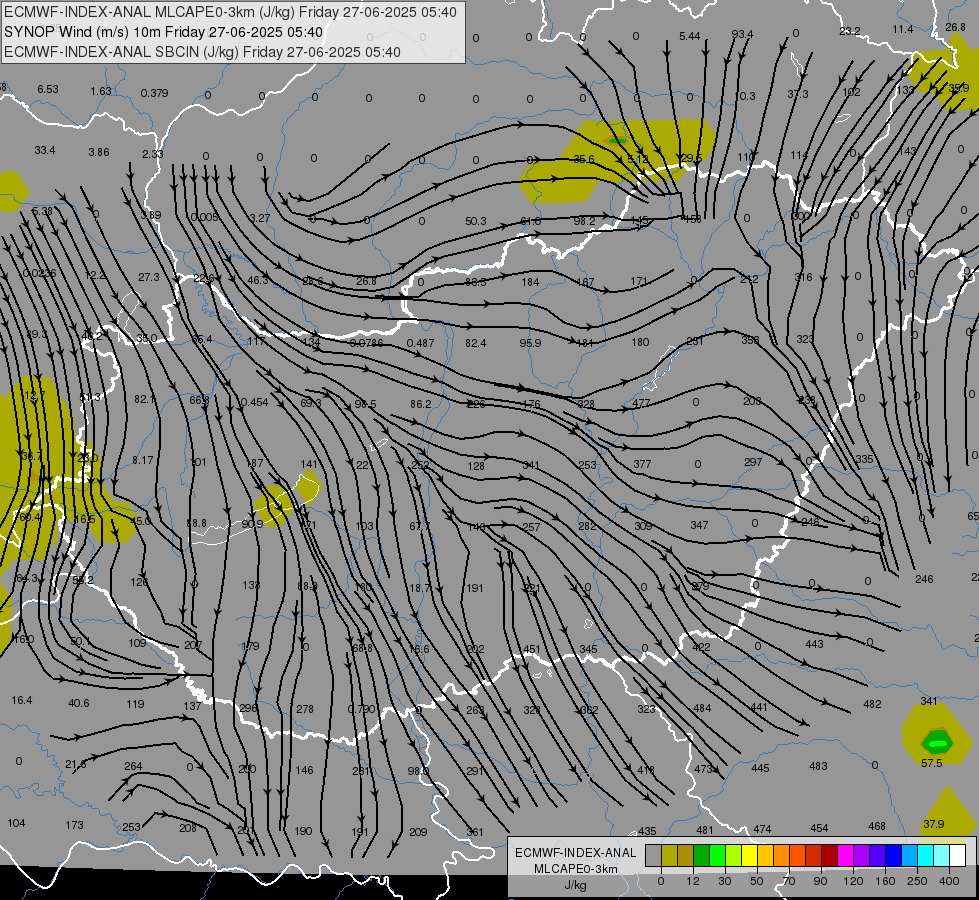
Task: Click the map value '95.9'
Action: pos(530,343)
